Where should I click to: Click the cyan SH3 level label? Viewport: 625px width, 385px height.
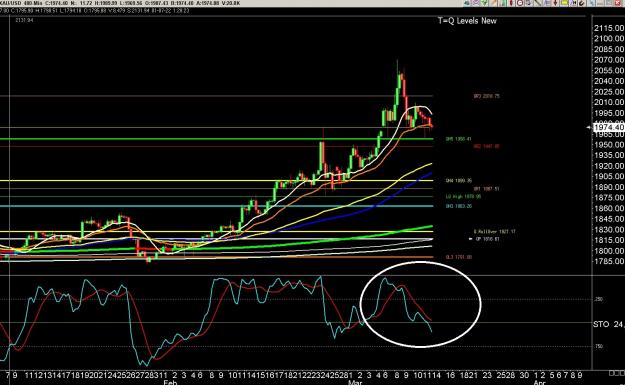(x=458, y=206)
